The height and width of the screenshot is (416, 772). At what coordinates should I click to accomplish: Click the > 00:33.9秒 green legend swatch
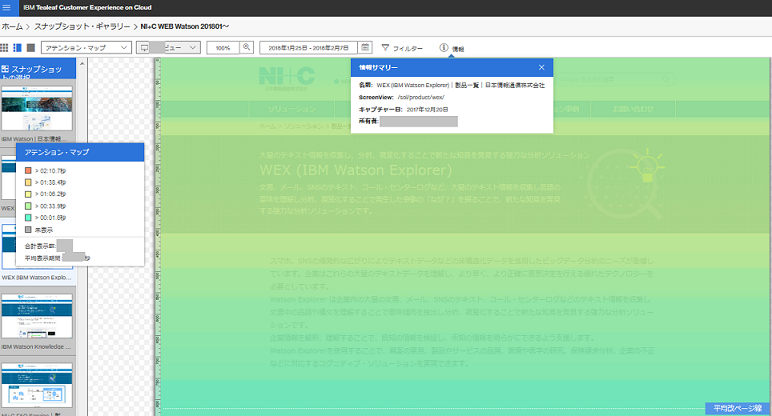28,206
